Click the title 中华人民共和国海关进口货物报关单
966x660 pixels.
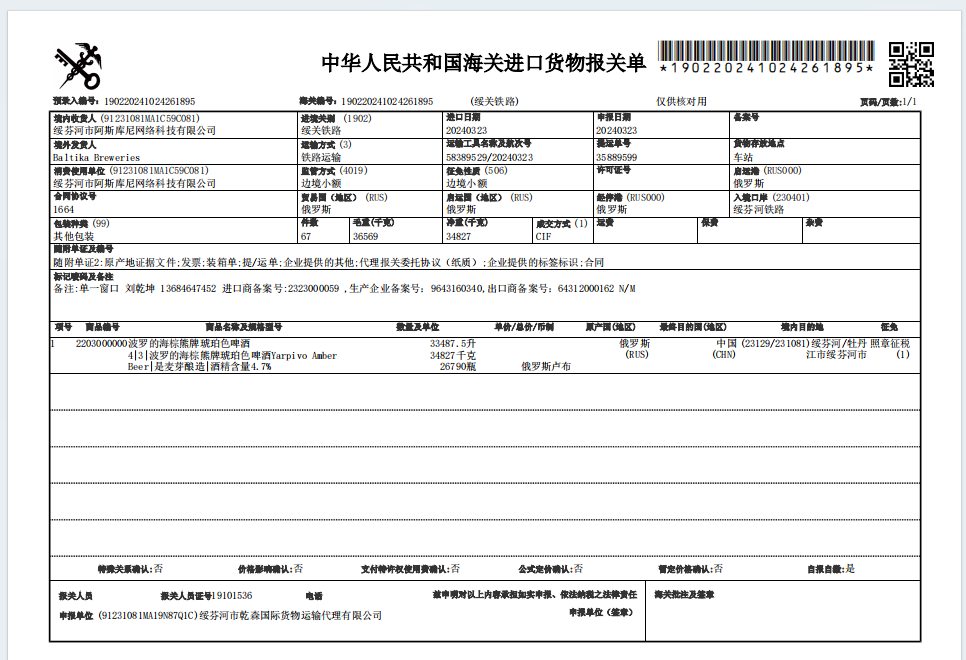coord(483,63)
